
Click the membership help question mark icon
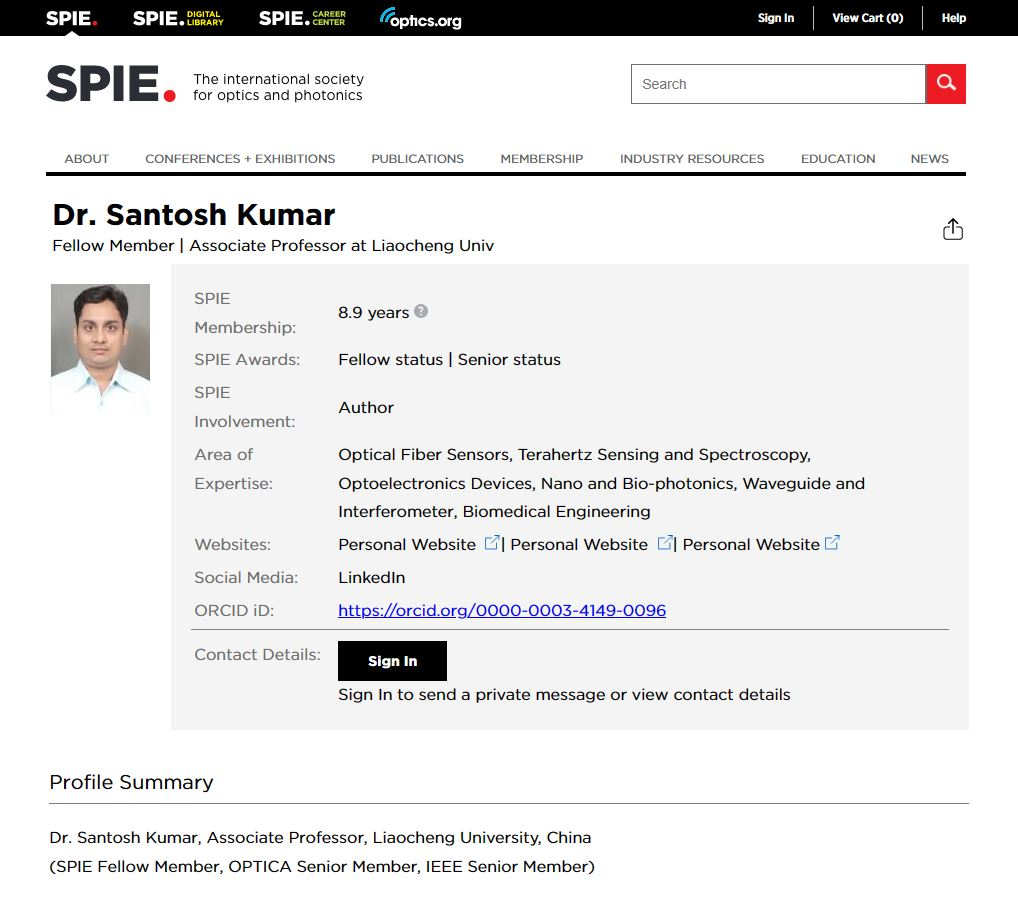tap(421, 311)
